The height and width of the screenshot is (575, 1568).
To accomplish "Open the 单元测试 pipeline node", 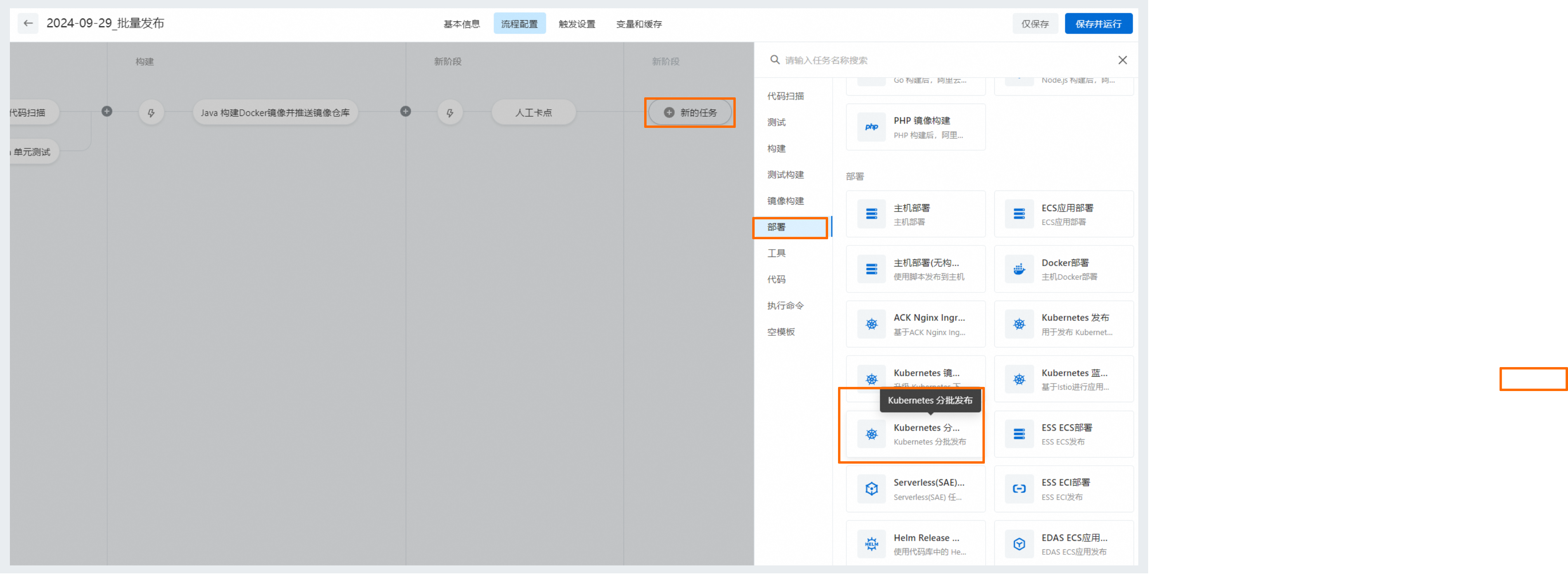I will click(x=33, y=152).
